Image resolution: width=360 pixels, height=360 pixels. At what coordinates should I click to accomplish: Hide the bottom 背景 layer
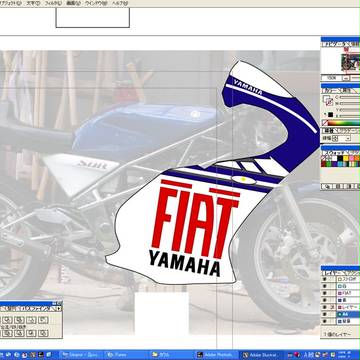[x=325, y=321]
